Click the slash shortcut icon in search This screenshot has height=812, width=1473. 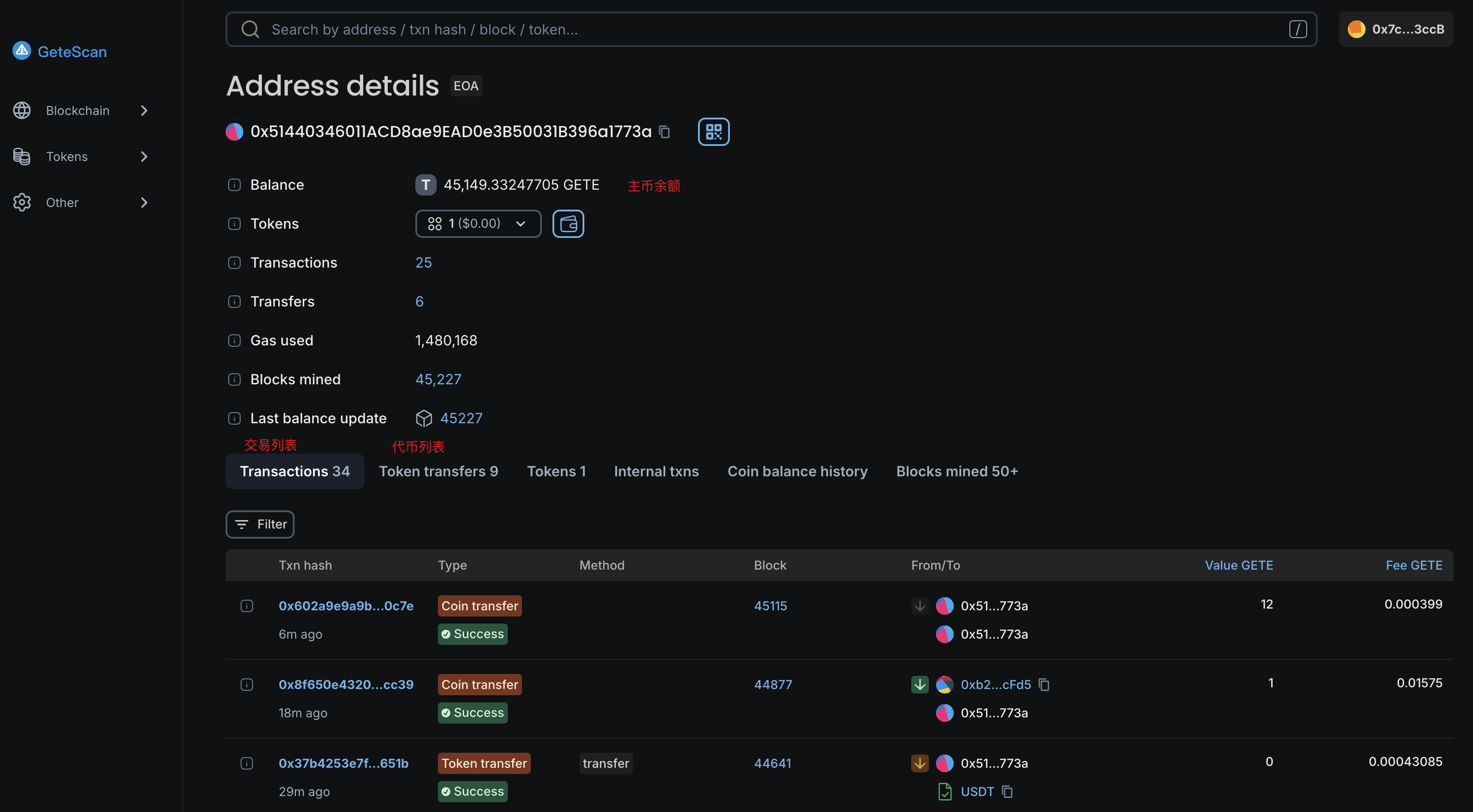(1297, 29)
